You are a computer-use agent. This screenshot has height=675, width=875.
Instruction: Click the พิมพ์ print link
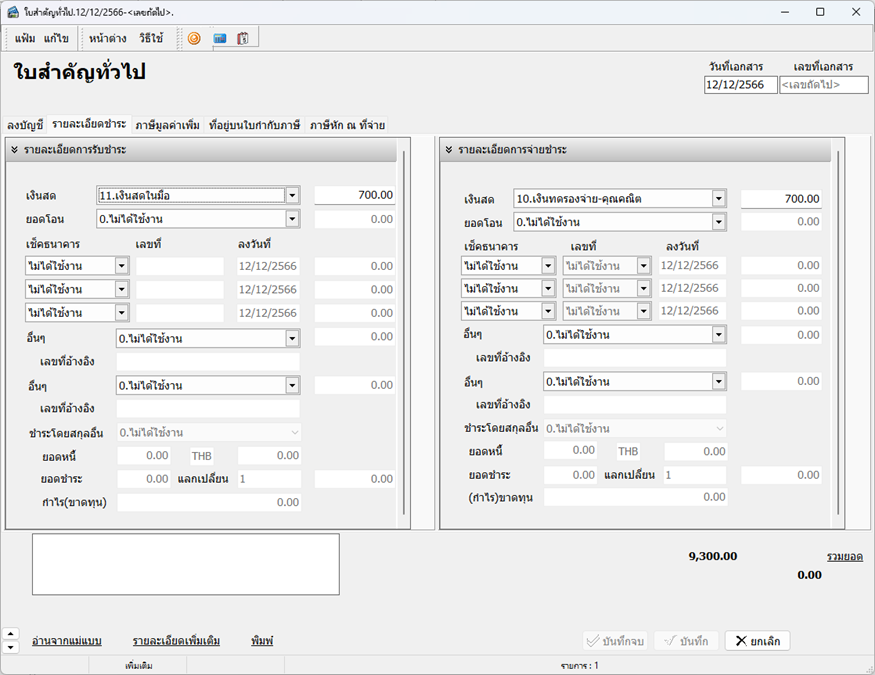(262, 640)
